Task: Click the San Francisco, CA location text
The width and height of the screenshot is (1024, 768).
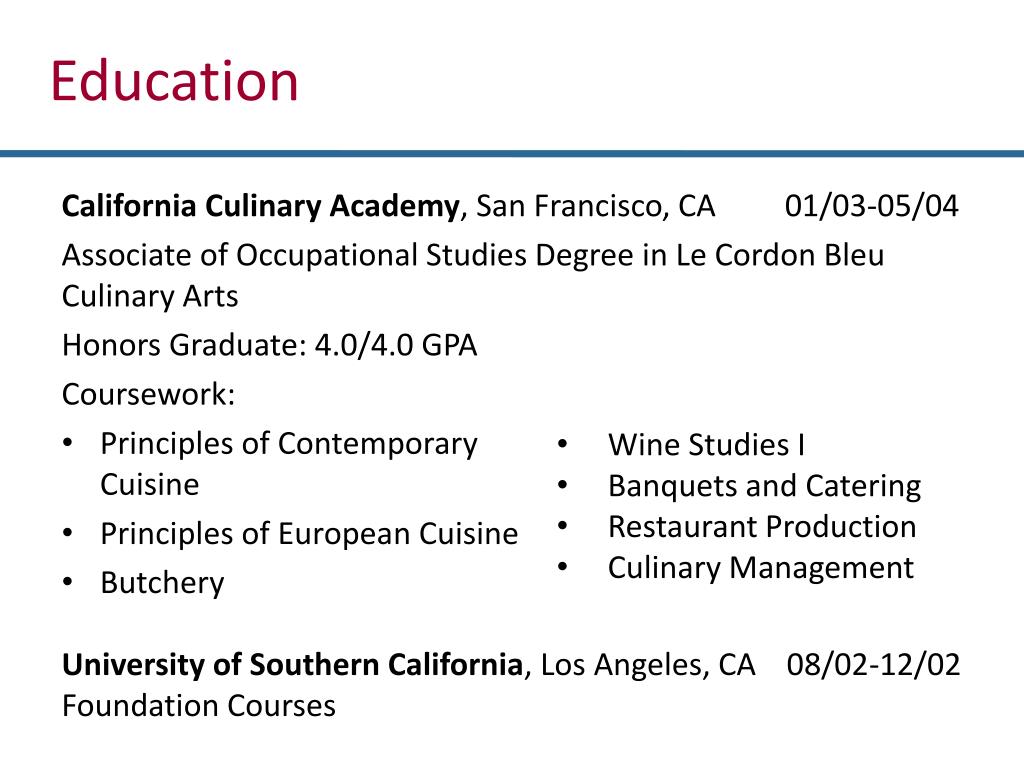Action: [x=596, y=207]
